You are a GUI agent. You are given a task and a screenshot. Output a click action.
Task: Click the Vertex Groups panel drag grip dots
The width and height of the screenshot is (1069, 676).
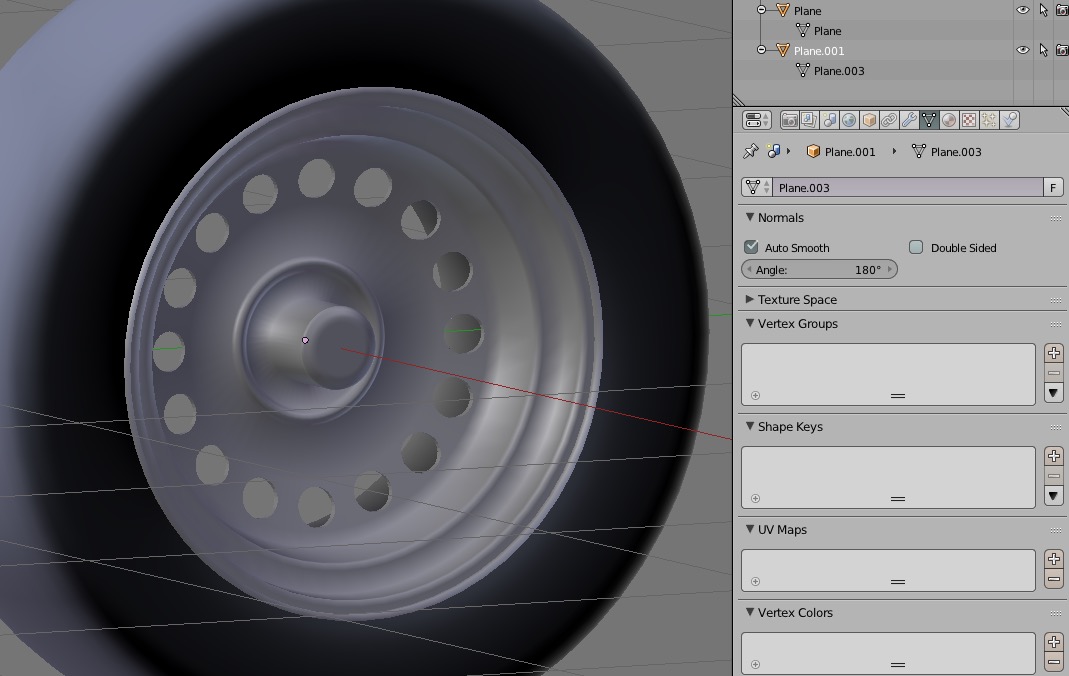pyautogui.click(x=1055, y=324)
